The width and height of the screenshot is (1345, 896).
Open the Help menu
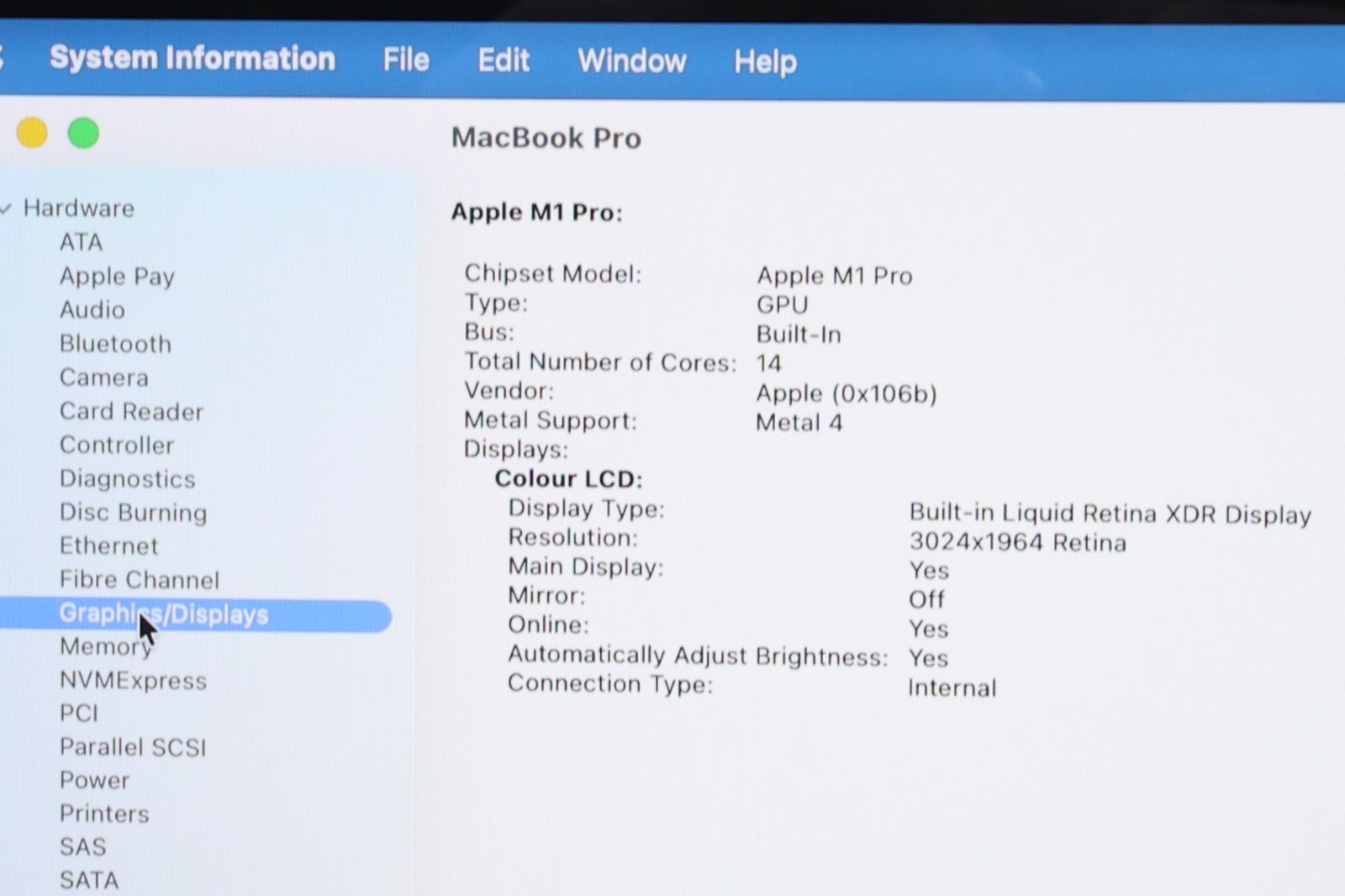[765, 61]
